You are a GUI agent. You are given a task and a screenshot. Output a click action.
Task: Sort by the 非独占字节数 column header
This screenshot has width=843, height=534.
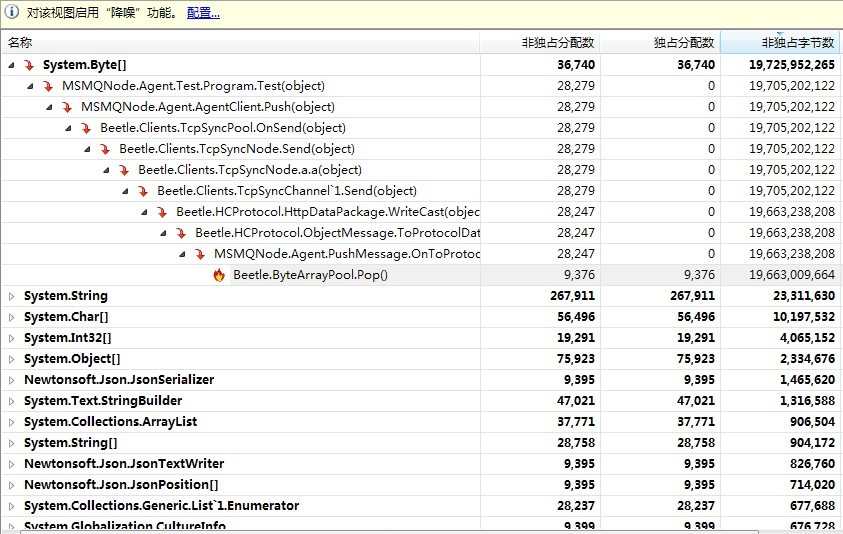coord(781,42)
